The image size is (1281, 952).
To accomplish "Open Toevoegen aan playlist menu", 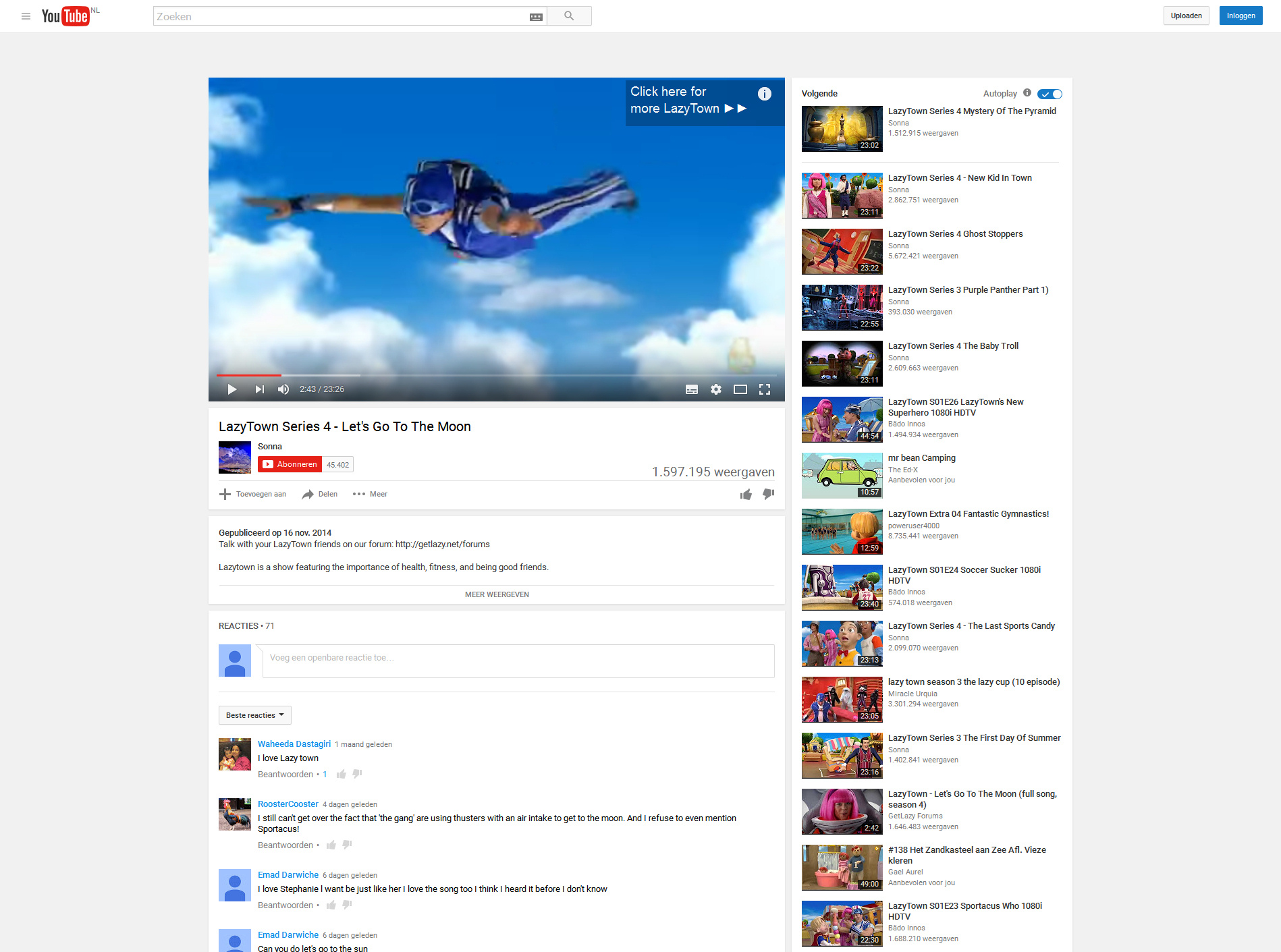I will coord(253,494).
